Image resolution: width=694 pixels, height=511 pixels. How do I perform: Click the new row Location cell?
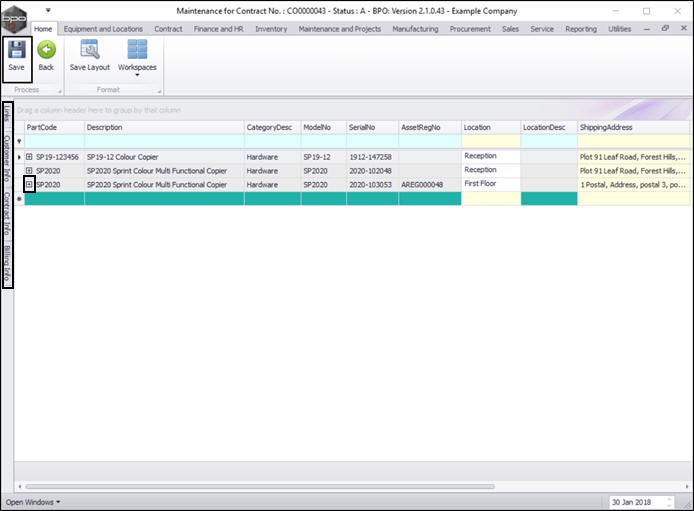(x=491, y=199)
